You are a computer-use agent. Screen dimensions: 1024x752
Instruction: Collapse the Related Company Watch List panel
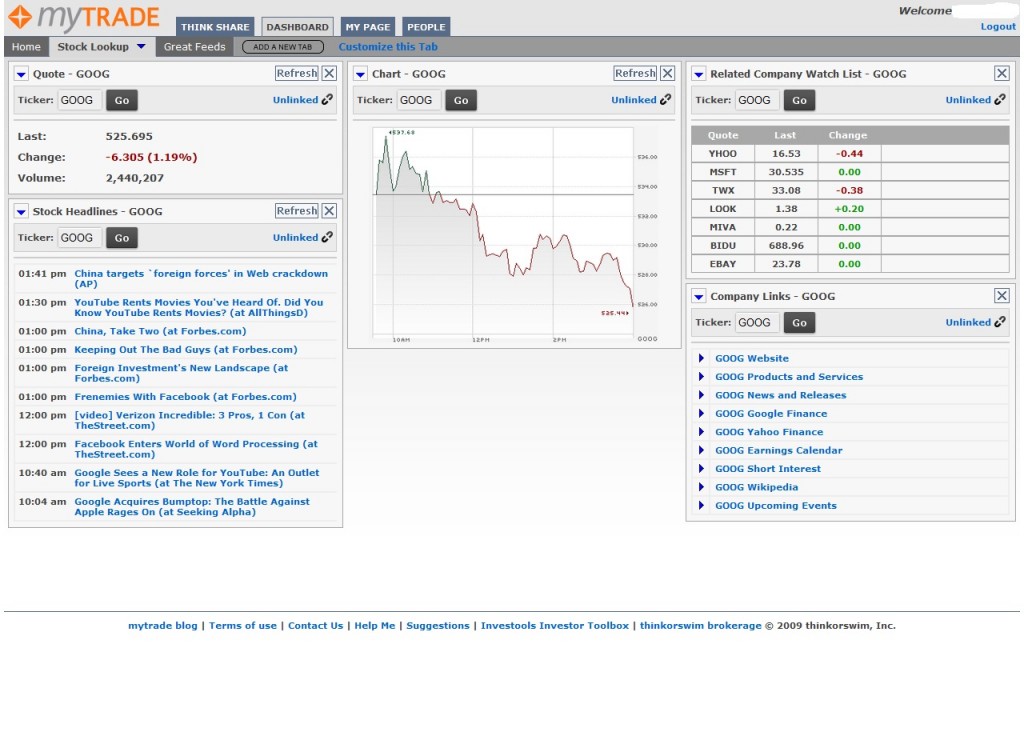click(x=699, y=74)
